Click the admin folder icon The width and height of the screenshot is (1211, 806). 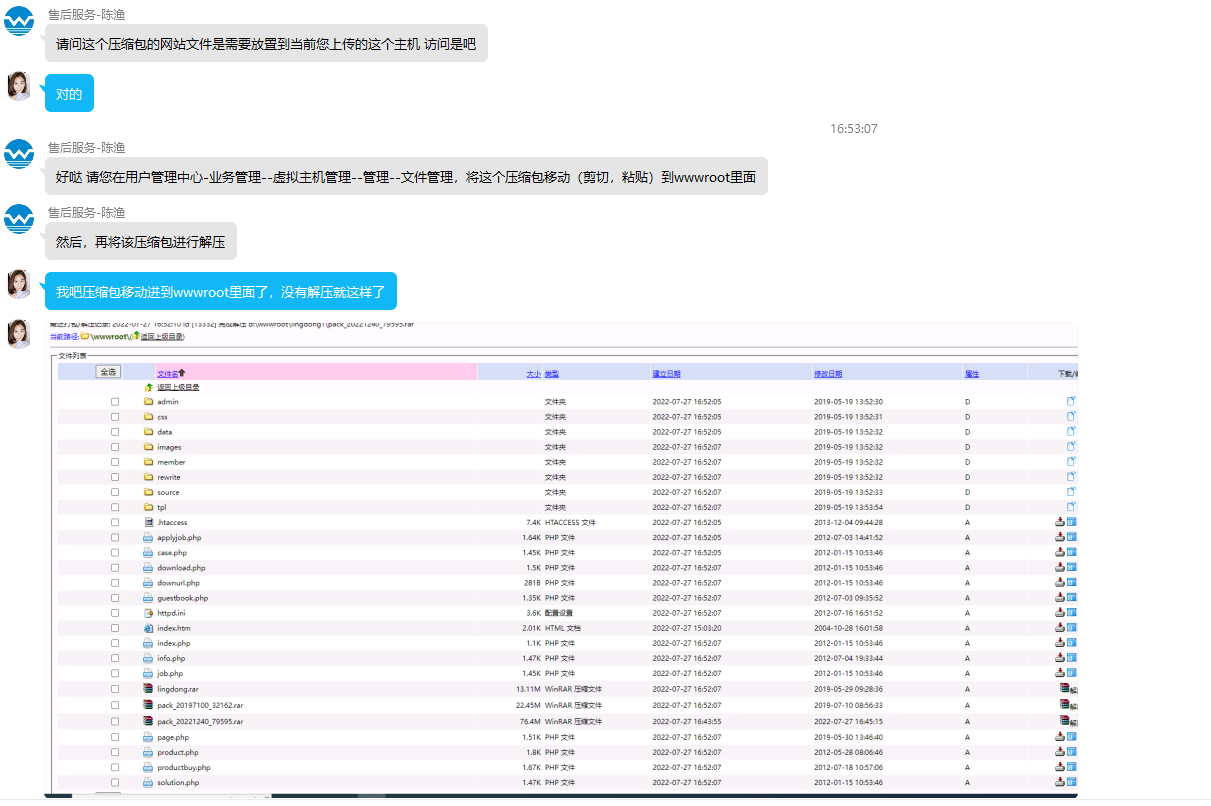148,402
